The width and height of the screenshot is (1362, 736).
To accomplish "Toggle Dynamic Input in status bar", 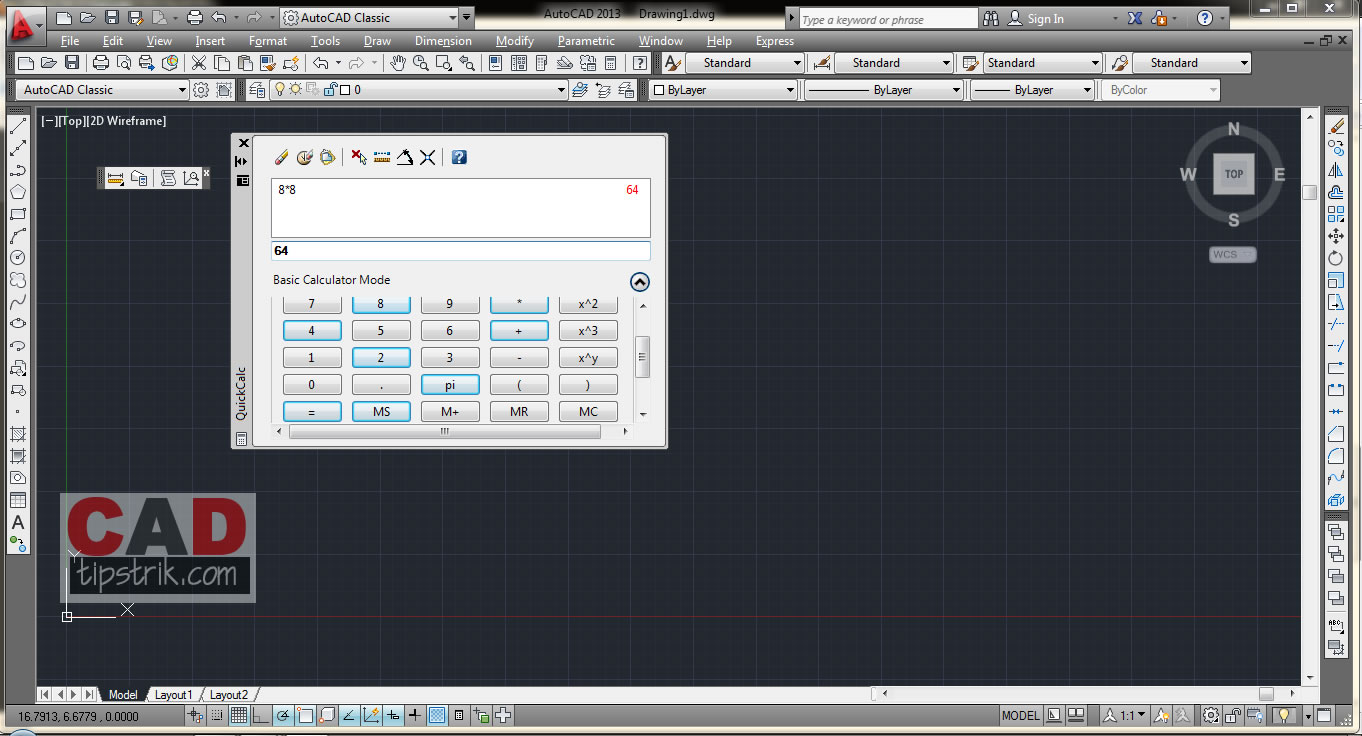I will [x=393, y=716].
